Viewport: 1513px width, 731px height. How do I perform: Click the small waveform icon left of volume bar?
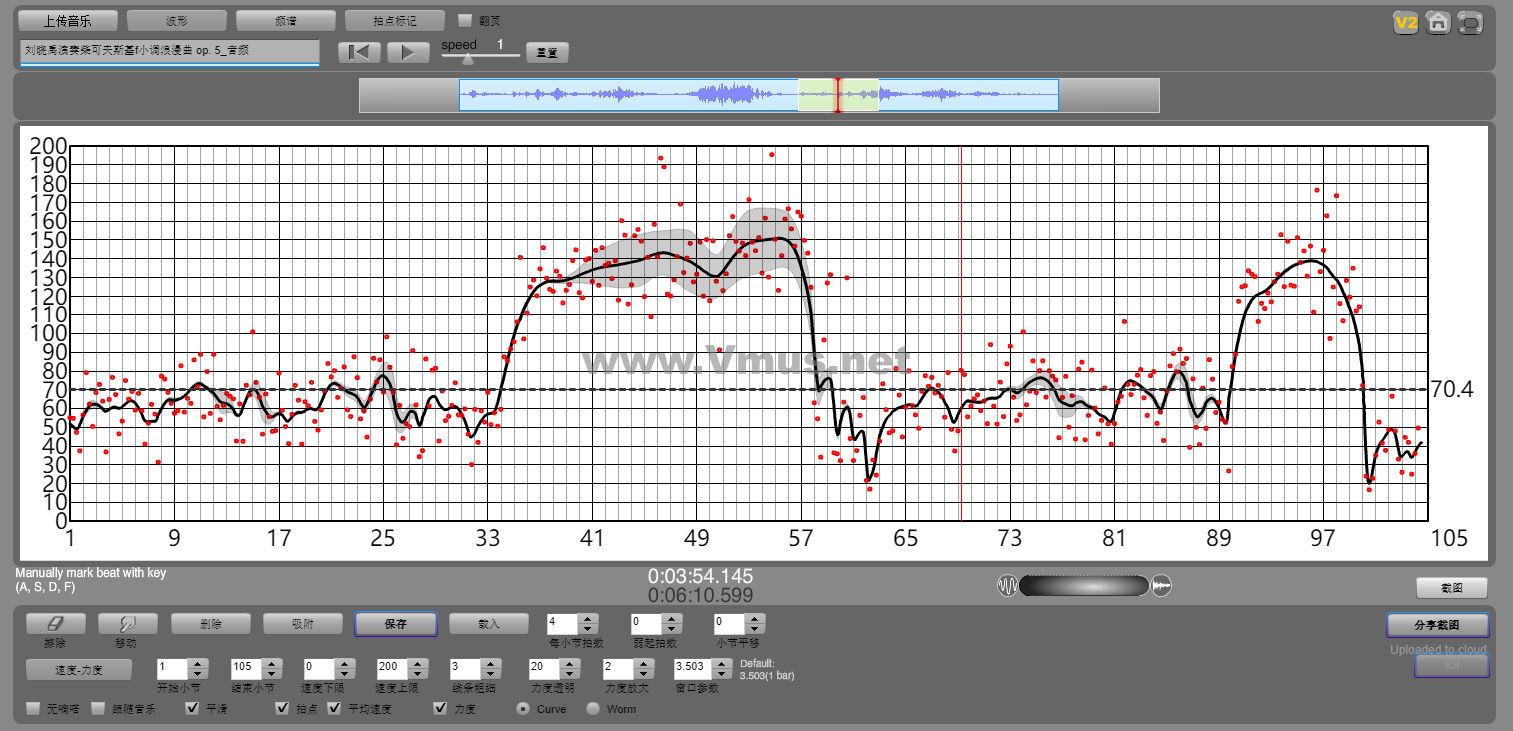click(x=1007, y=585)
